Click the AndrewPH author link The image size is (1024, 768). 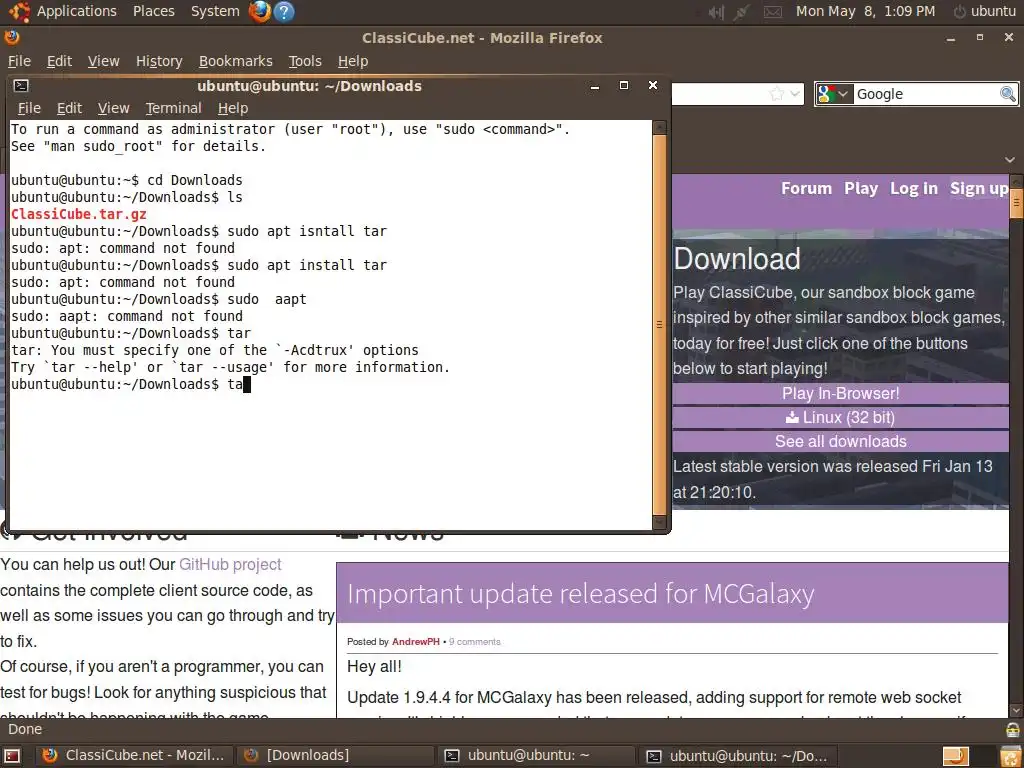[415, 641]
